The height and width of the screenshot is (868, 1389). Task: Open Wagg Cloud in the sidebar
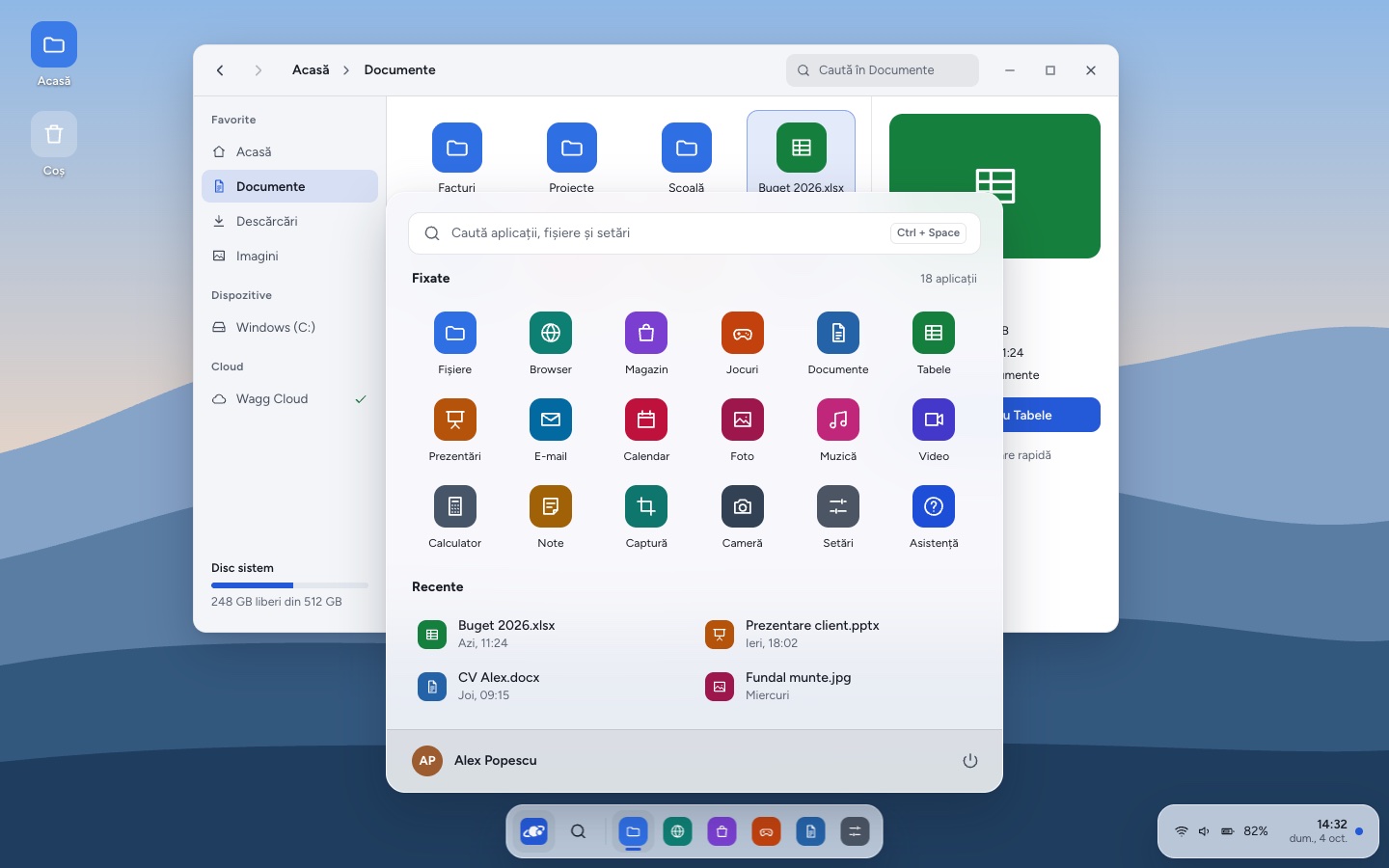(x=289, y=399)
